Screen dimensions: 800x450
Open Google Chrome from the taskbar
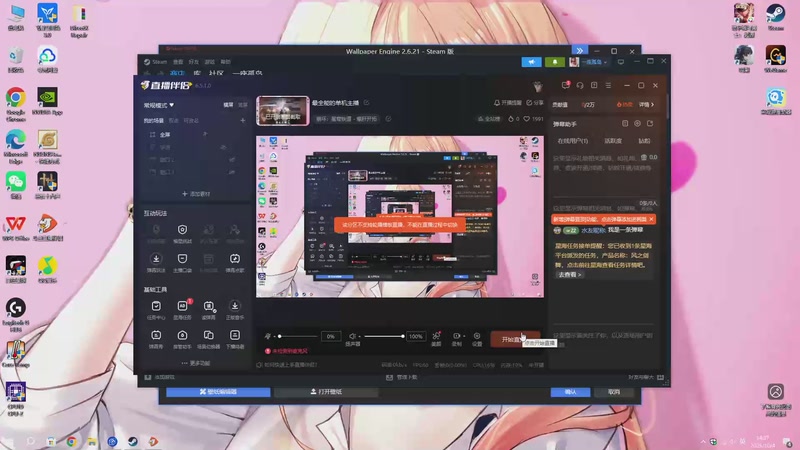pyautogui.click(x=71, y=441)
